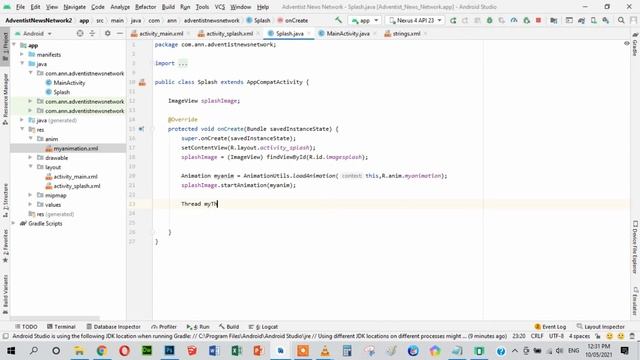Click Sync Project with Gradle icon
The width and height of the screenshot is (640, 360).
[581, 20]
